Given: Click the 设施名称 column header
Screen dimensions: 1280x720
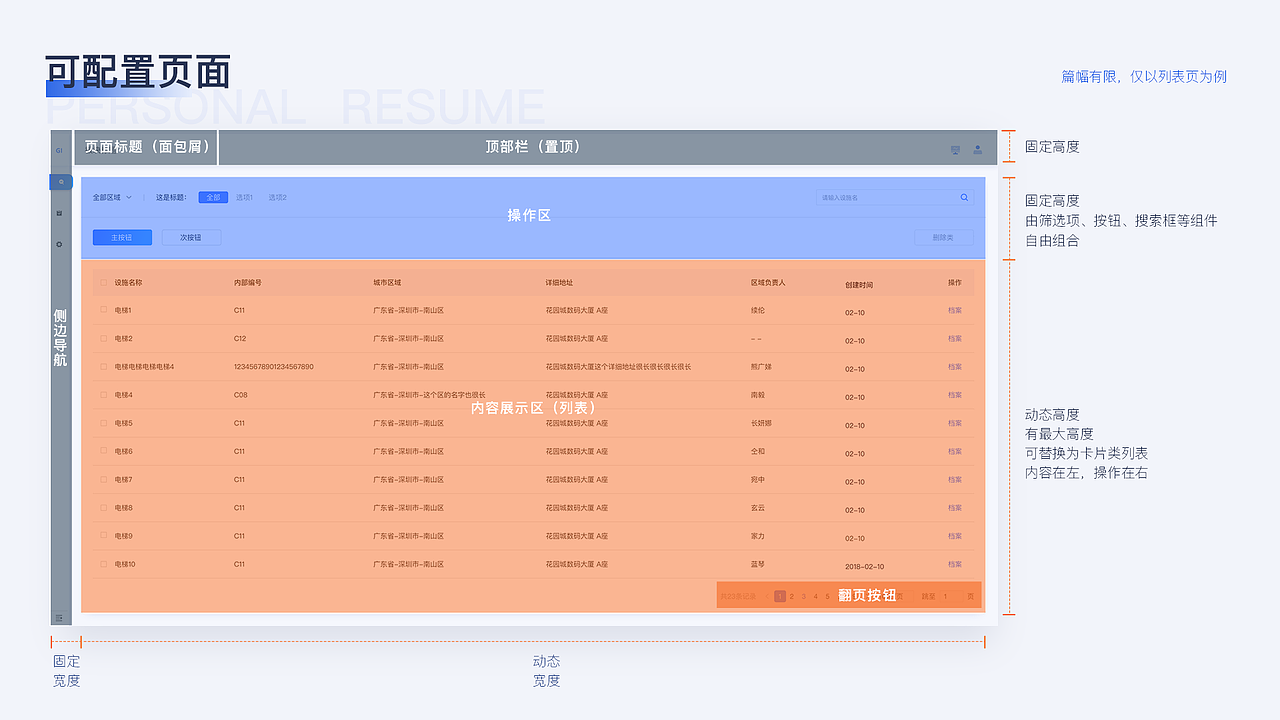Looking at the screenshot, I should (x=128, y=283).
